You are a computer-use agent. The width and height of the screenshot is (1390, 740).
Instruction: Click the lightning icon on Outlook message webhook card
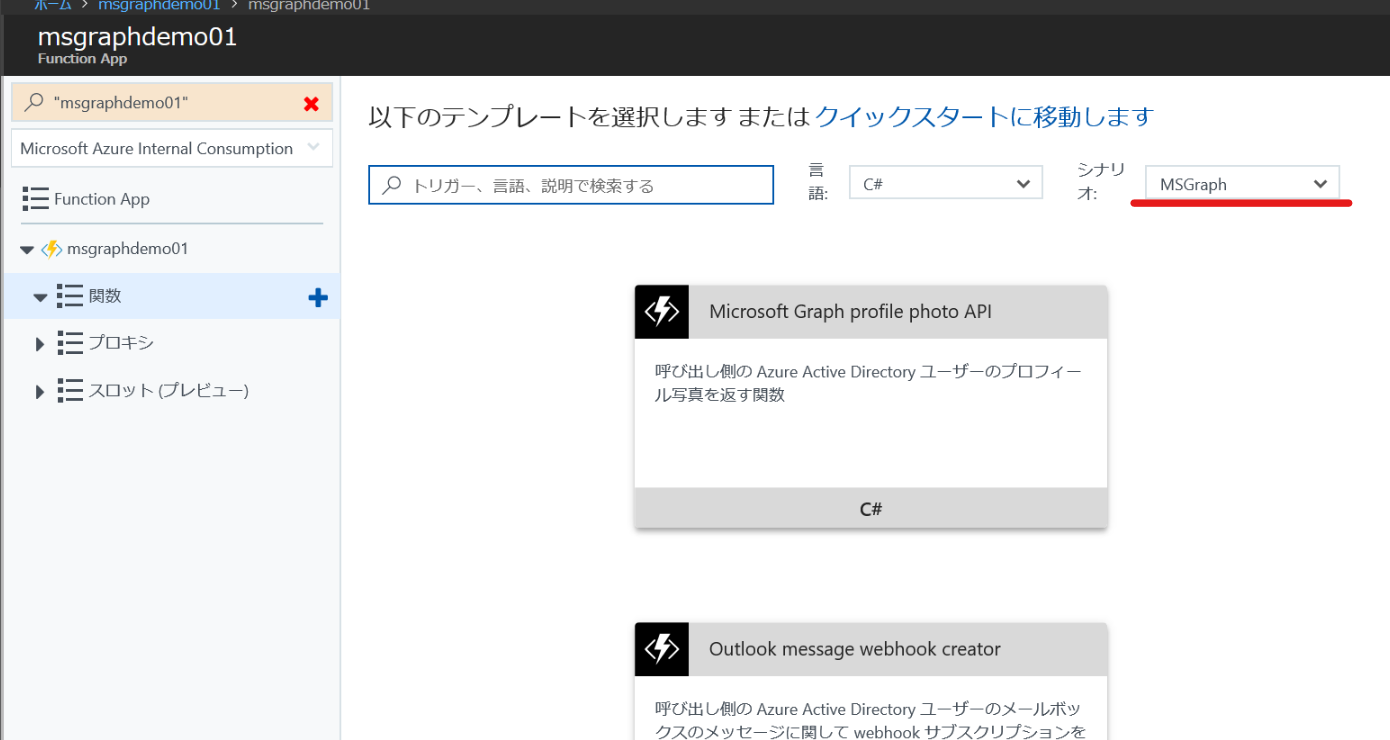[x=661, y=648]
